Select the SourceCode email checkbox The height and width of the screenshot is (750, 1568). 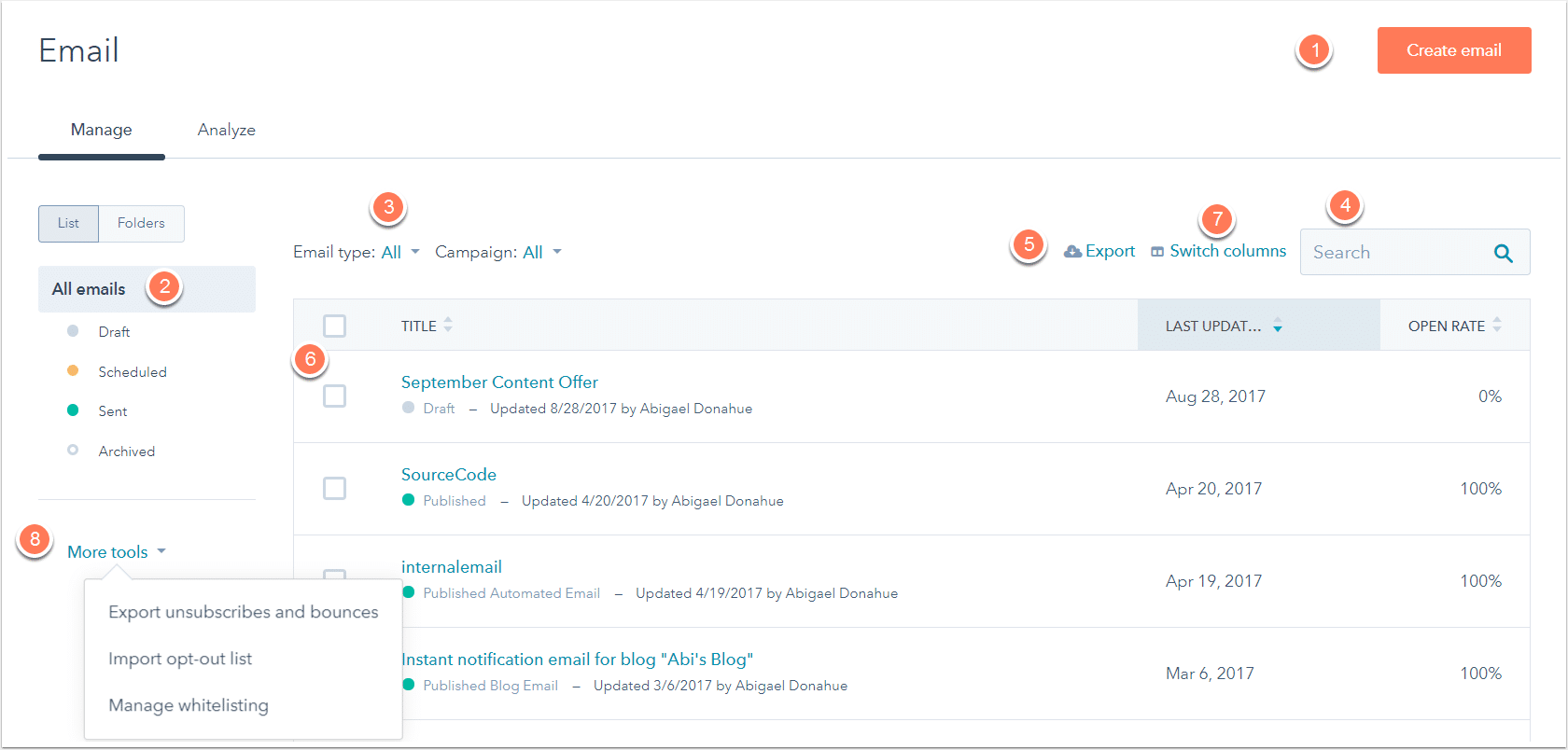[x=334, y=488]
